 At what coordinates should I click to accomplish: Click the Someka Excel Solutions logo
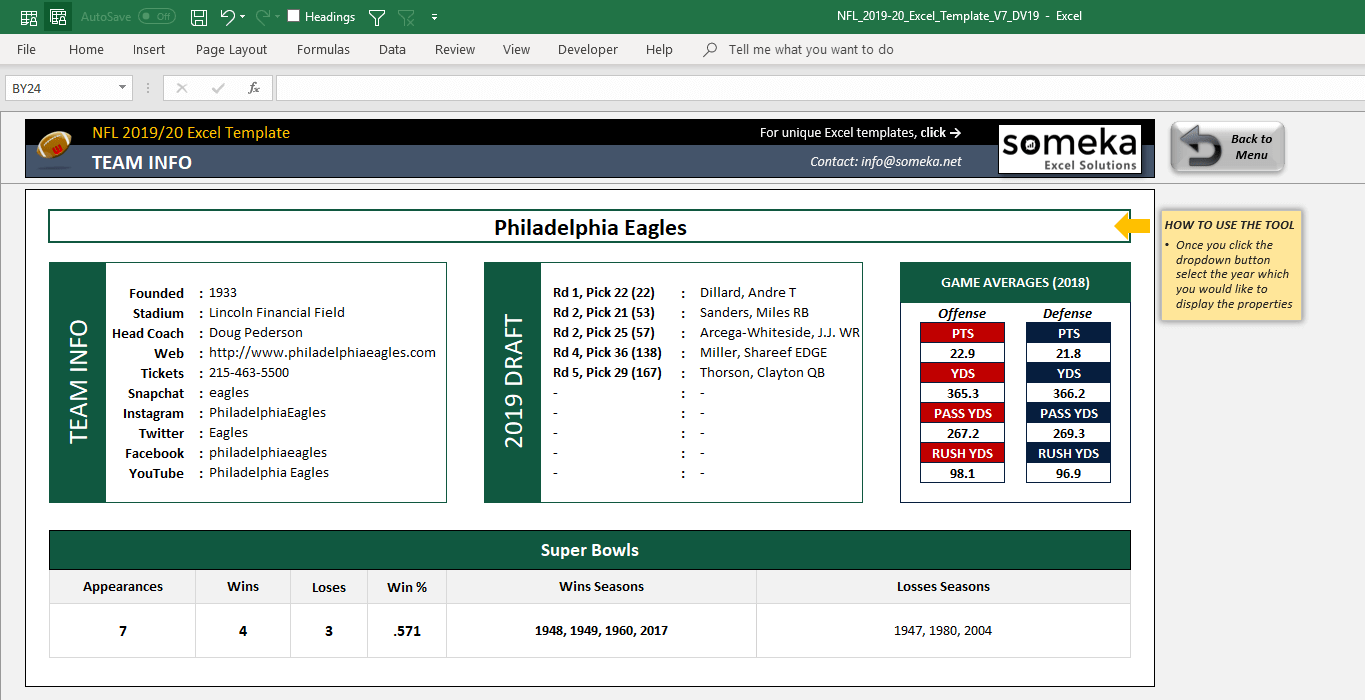coord(1069,149)
